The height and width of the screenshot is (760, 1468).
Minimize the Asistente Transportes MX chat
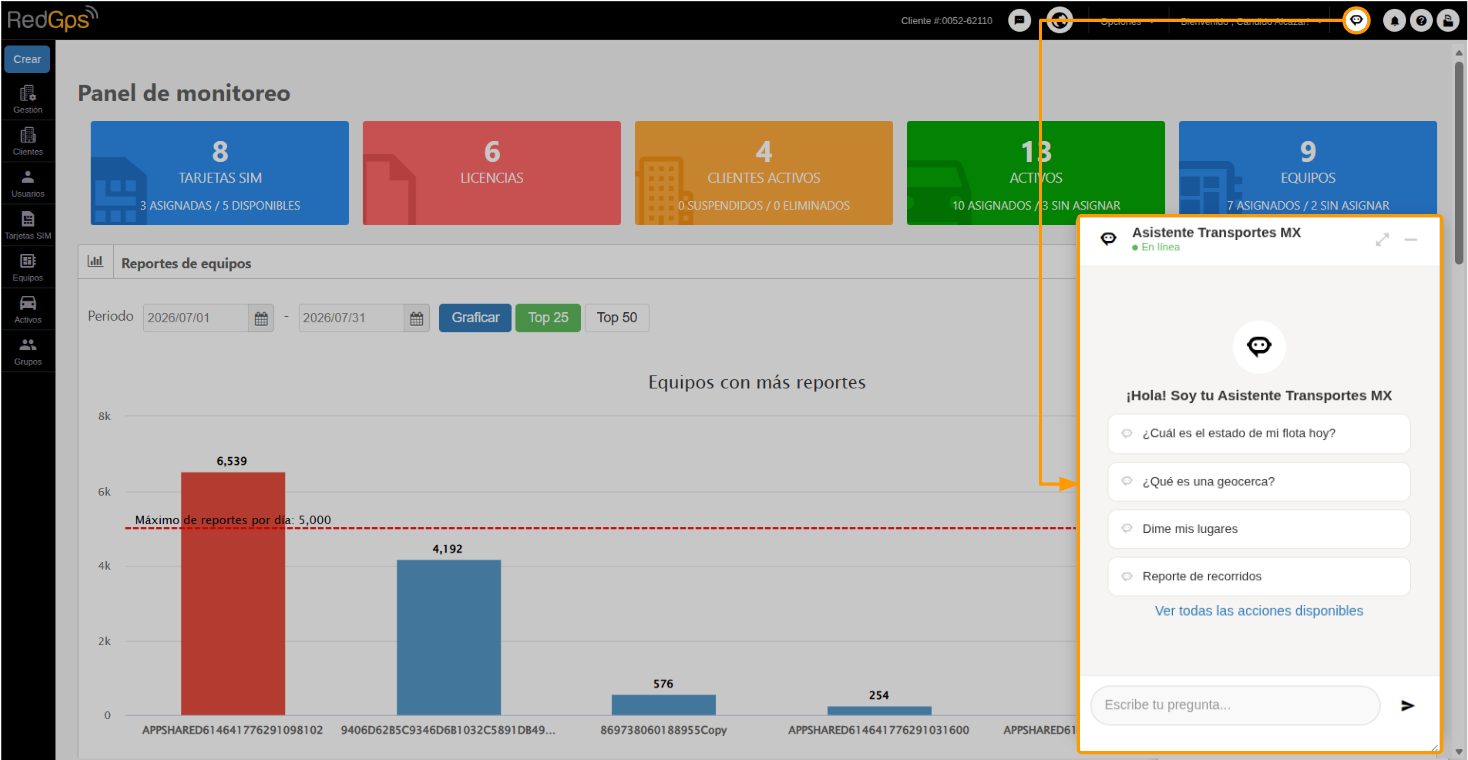click(1411, 240)
